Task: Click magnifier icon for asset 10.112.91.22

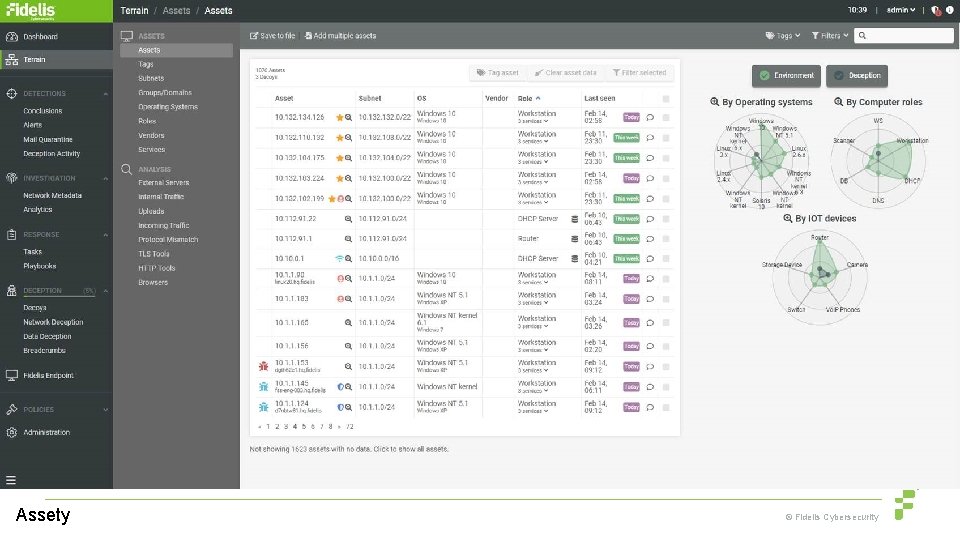Action: 348,219
